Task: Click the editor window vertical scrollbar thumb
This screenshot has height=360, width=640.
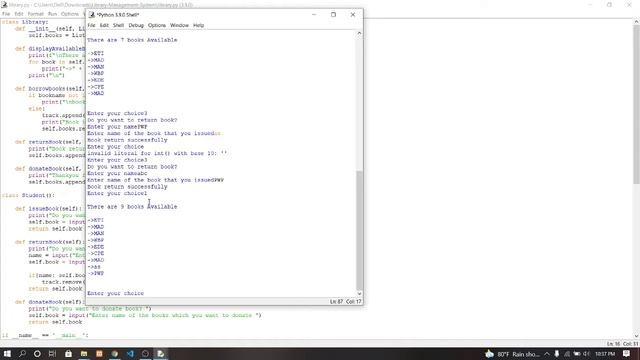Action: point(636,104)
